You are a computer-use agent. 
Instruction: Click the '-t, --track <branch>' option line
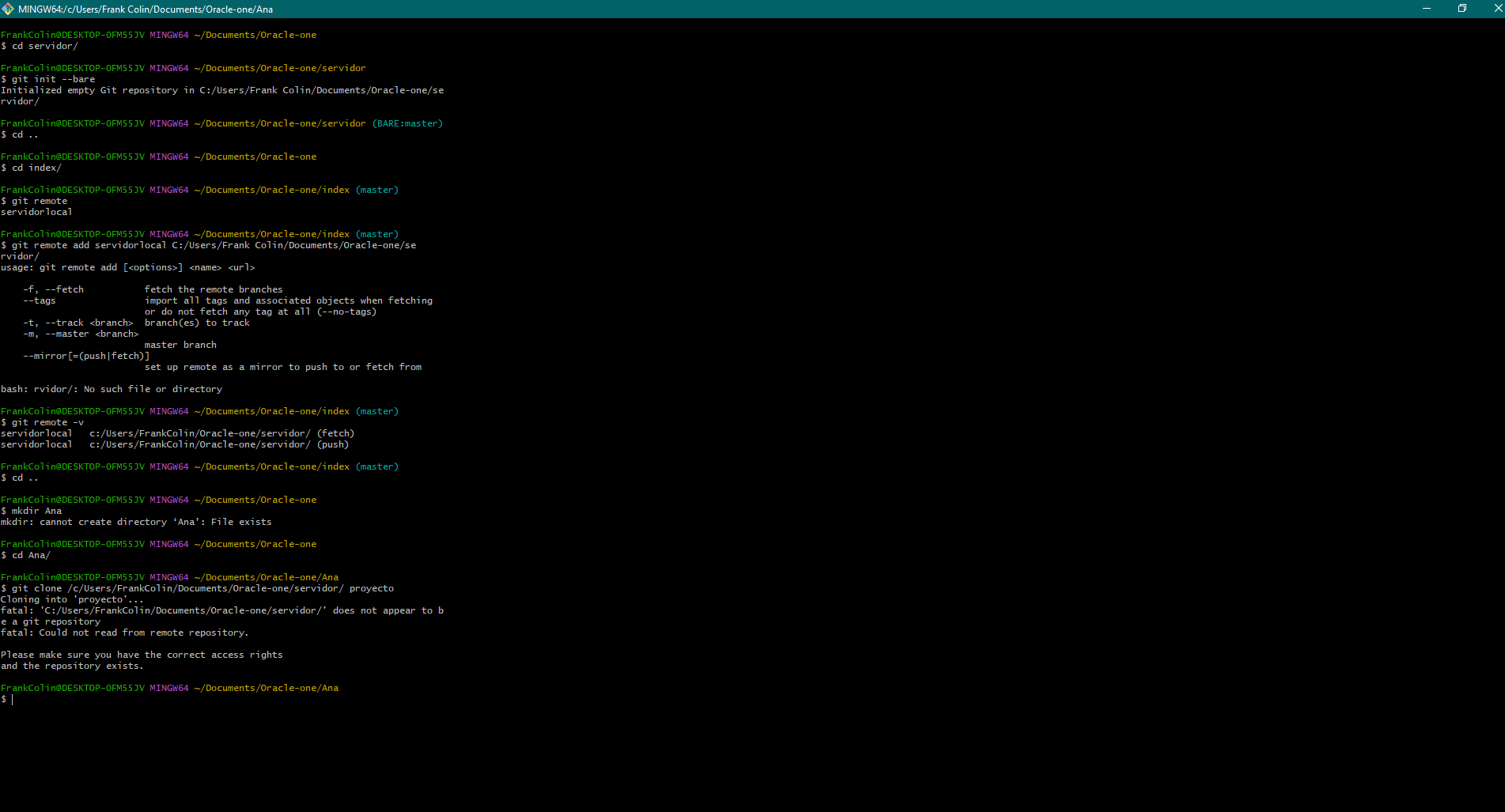point(136,323)
